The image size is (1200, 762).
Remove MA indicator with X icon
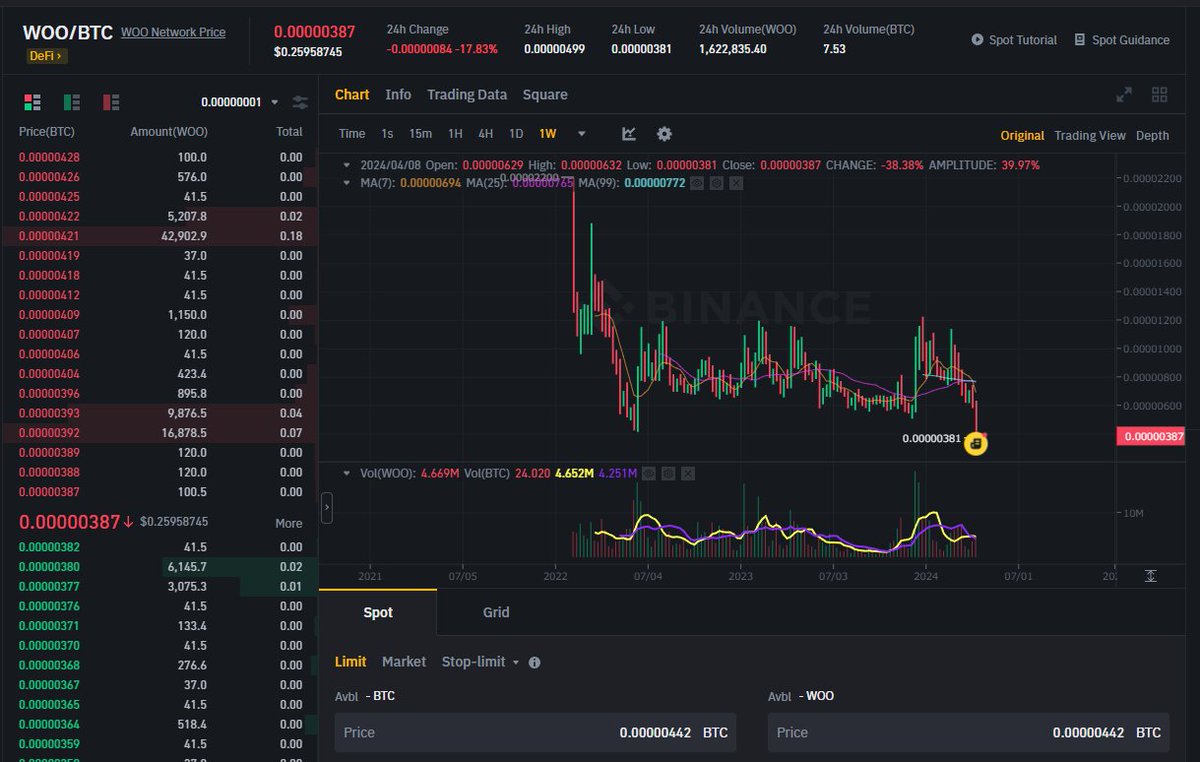(x=736, y=183)
